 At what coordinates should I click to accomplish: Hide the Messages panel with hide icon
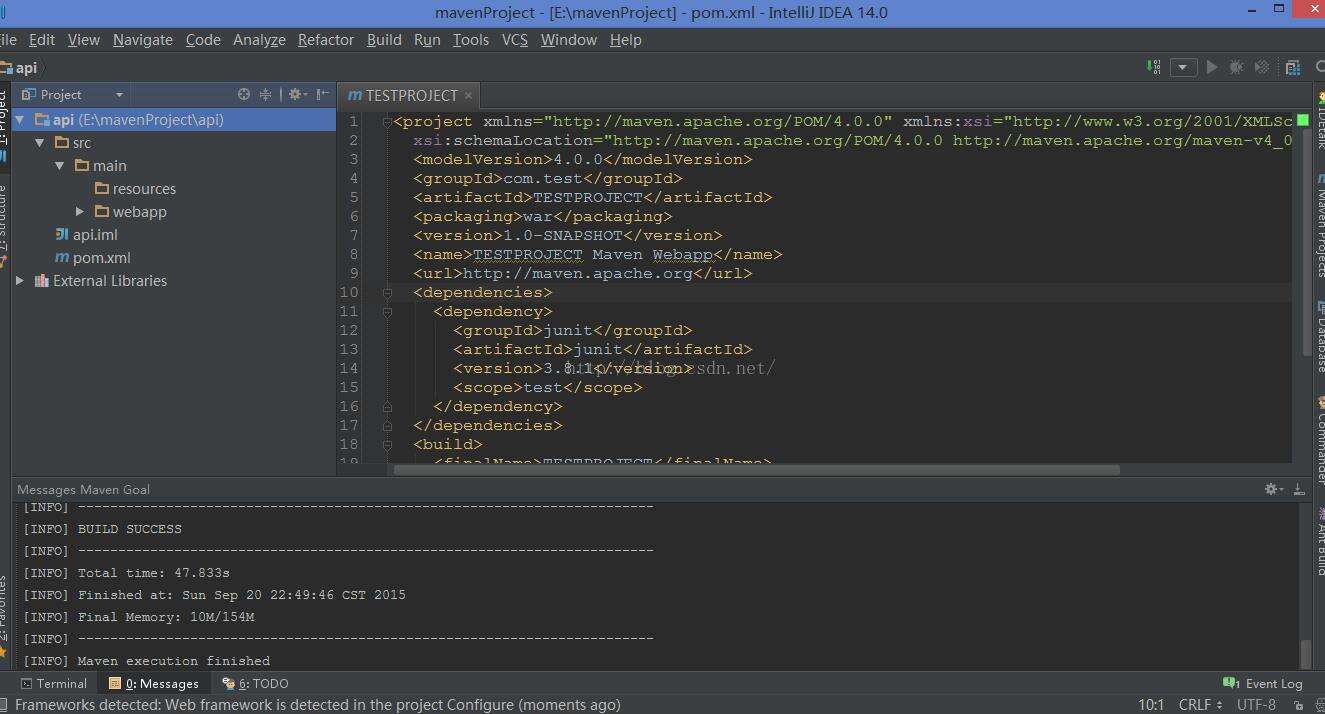pos(1299,489)
